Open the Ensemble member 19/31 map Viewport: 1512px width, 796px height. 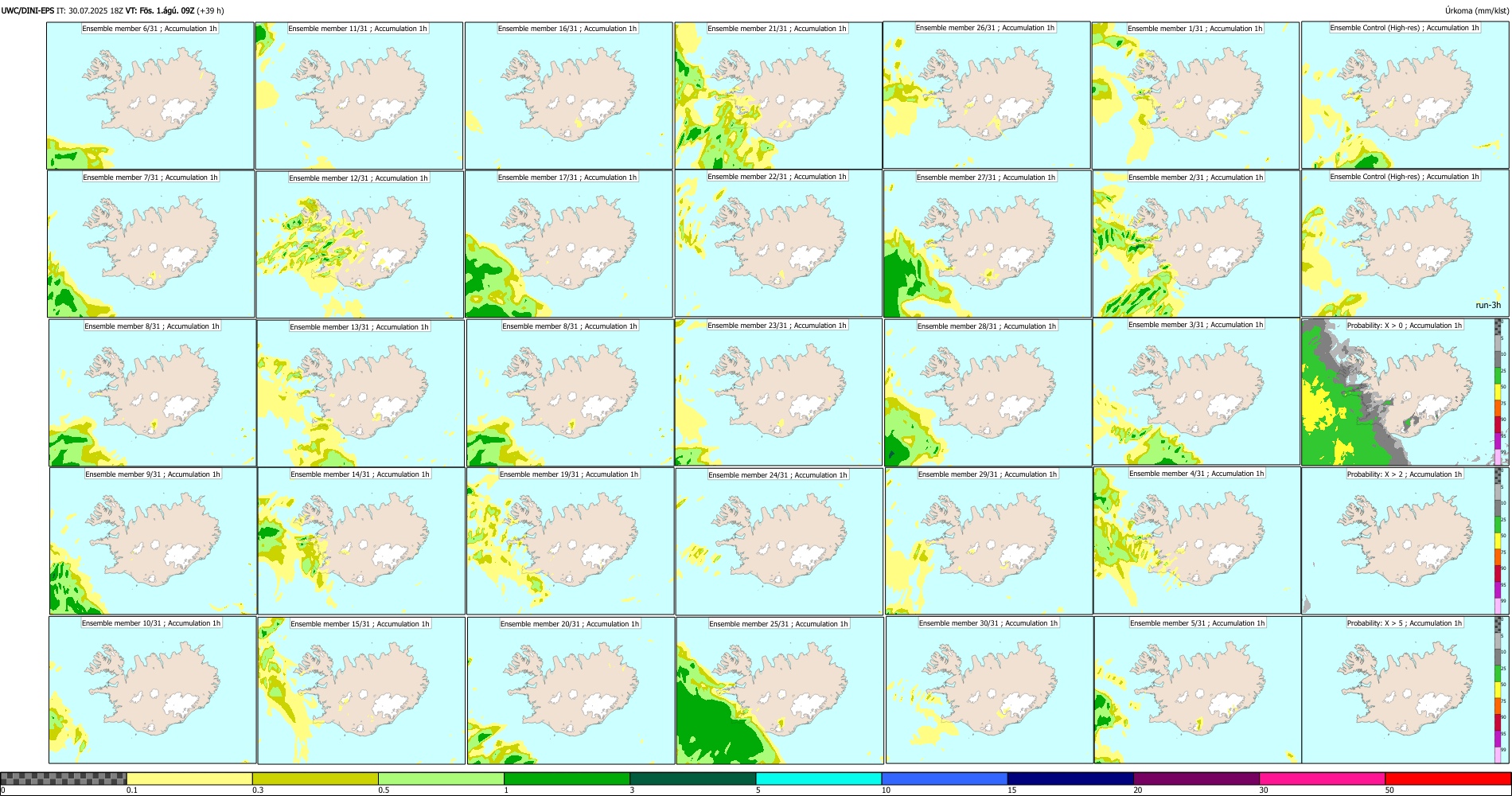(570, 541)
